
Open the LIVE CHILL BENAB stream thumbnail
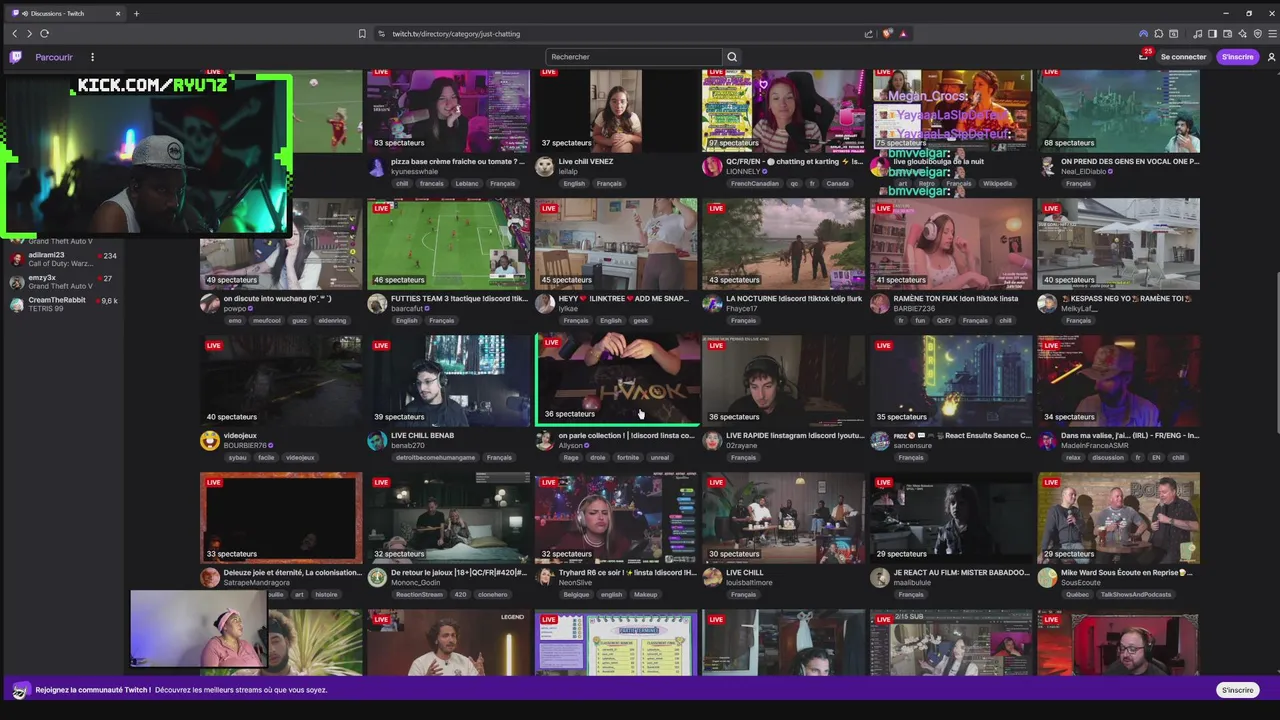[448, 381]
